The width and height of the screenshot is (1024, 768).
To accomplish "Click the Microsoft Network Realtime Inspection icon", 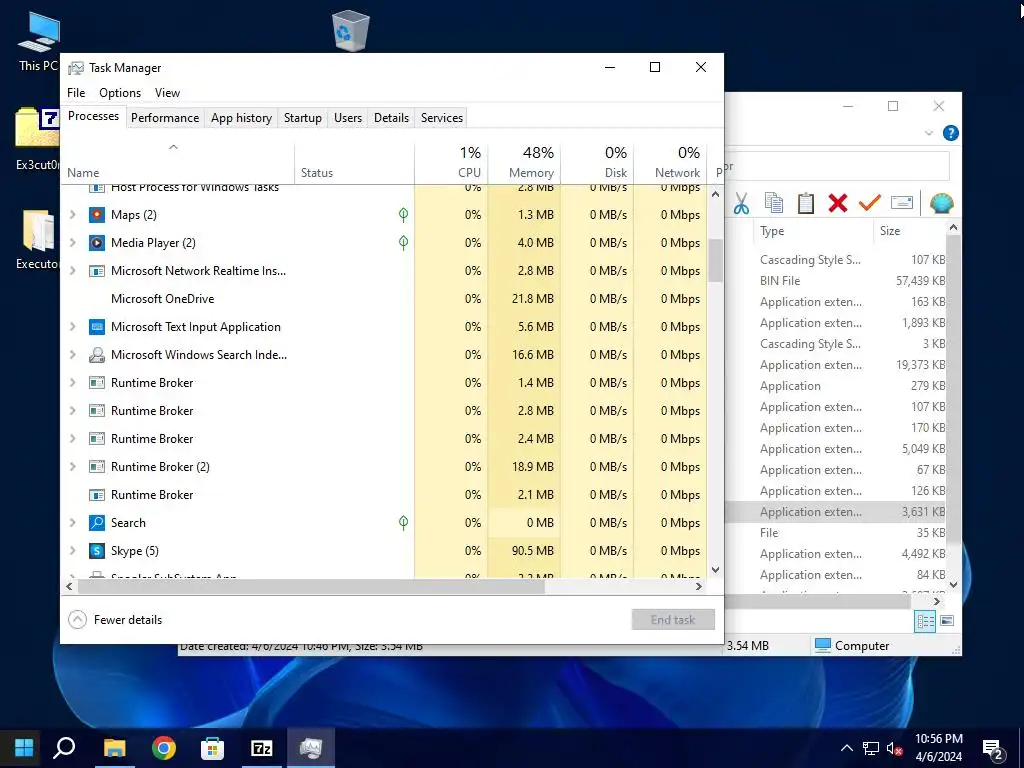I will [97, 271].
